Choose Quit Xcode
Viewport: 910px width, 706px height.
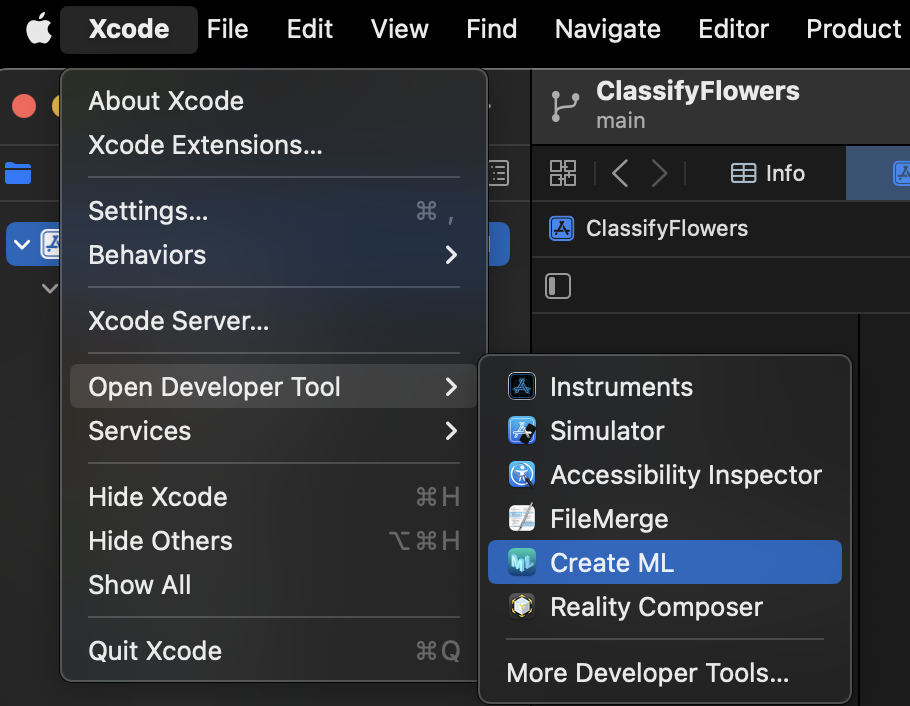273,651
